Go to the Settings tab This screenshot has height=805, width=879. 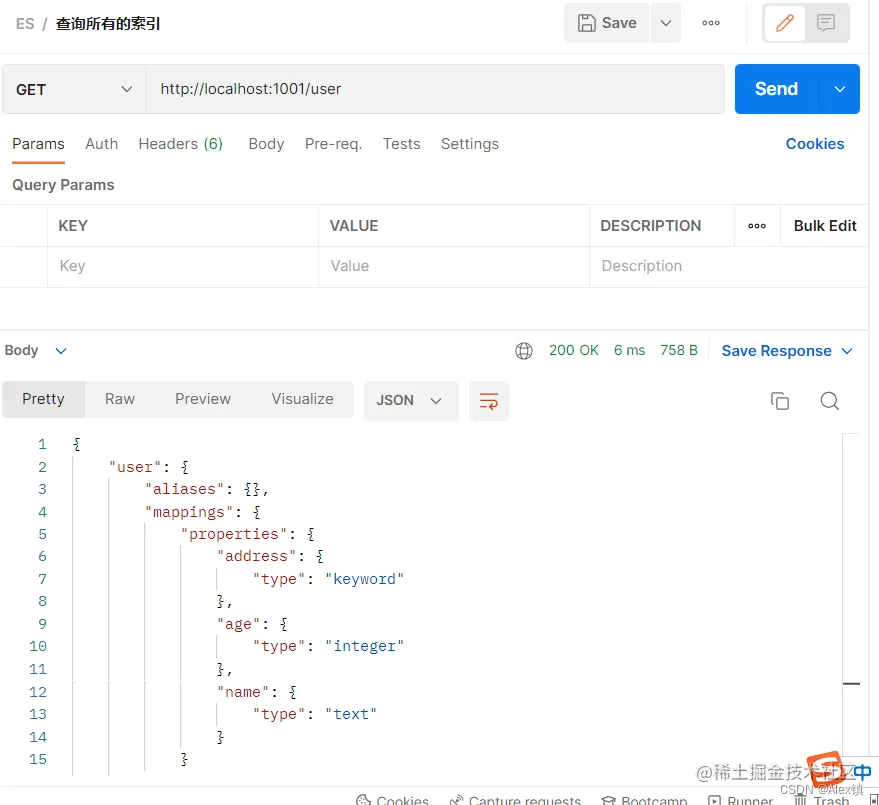[x=470, y=144]
